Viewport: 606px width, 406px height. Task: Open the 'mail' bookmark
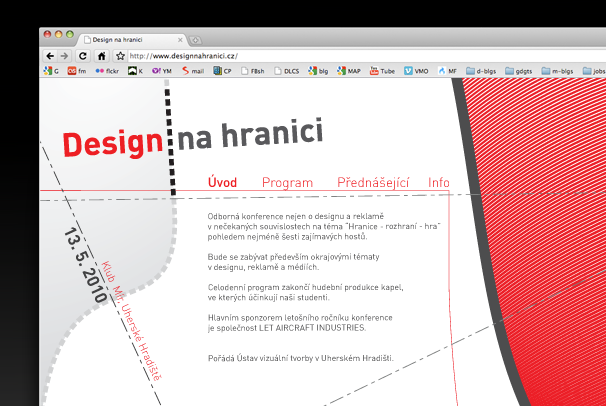coord(192,72)
